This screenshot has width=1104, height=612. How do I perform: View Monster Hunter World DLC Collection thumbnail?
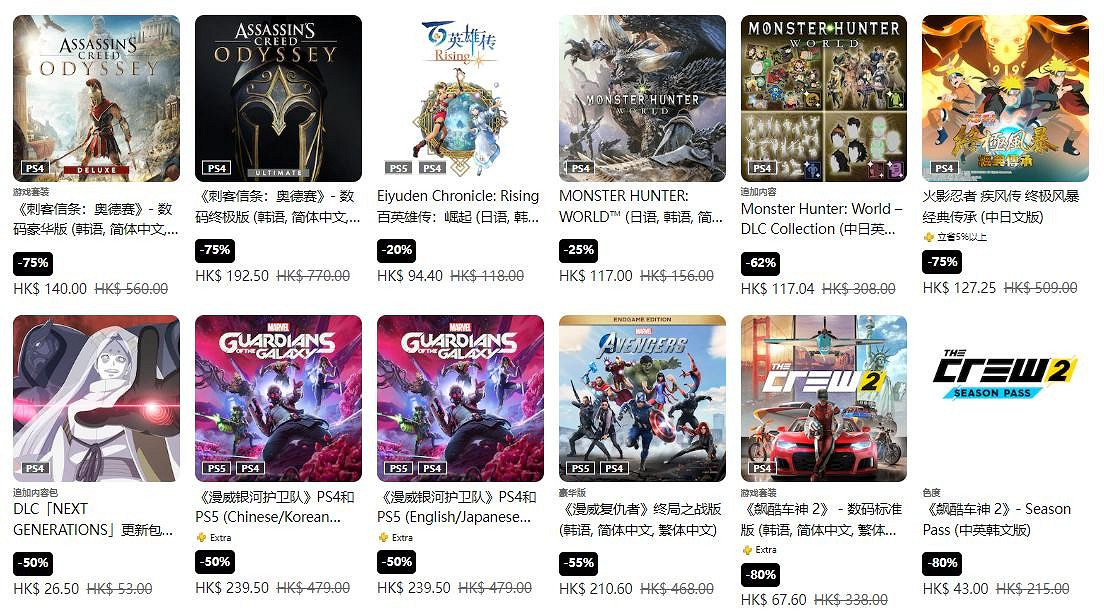tap(824, 99)
